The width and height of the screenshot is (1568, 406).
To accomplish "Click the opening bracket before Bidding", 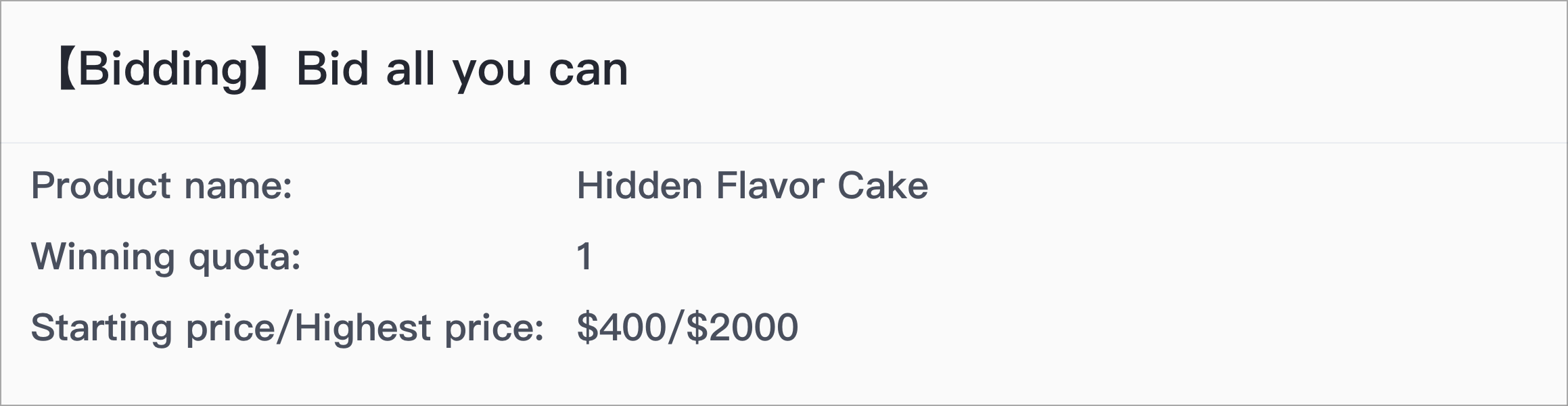I will 67,69.
